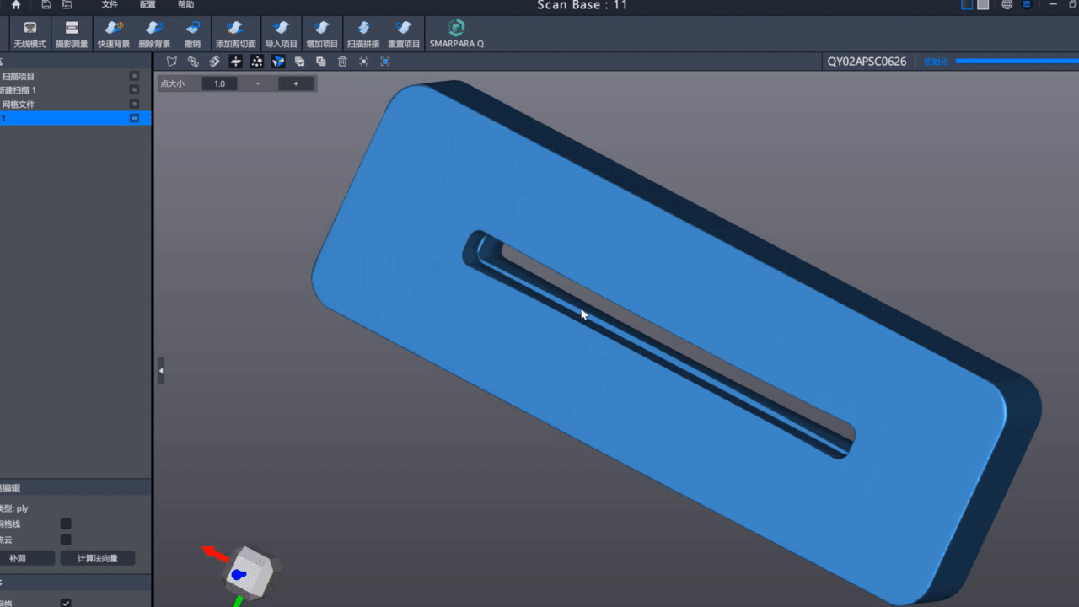Click the open folder icon
Image resolution: width=1079 pixels, height=607 pixels.
click(x=67, y=5)
